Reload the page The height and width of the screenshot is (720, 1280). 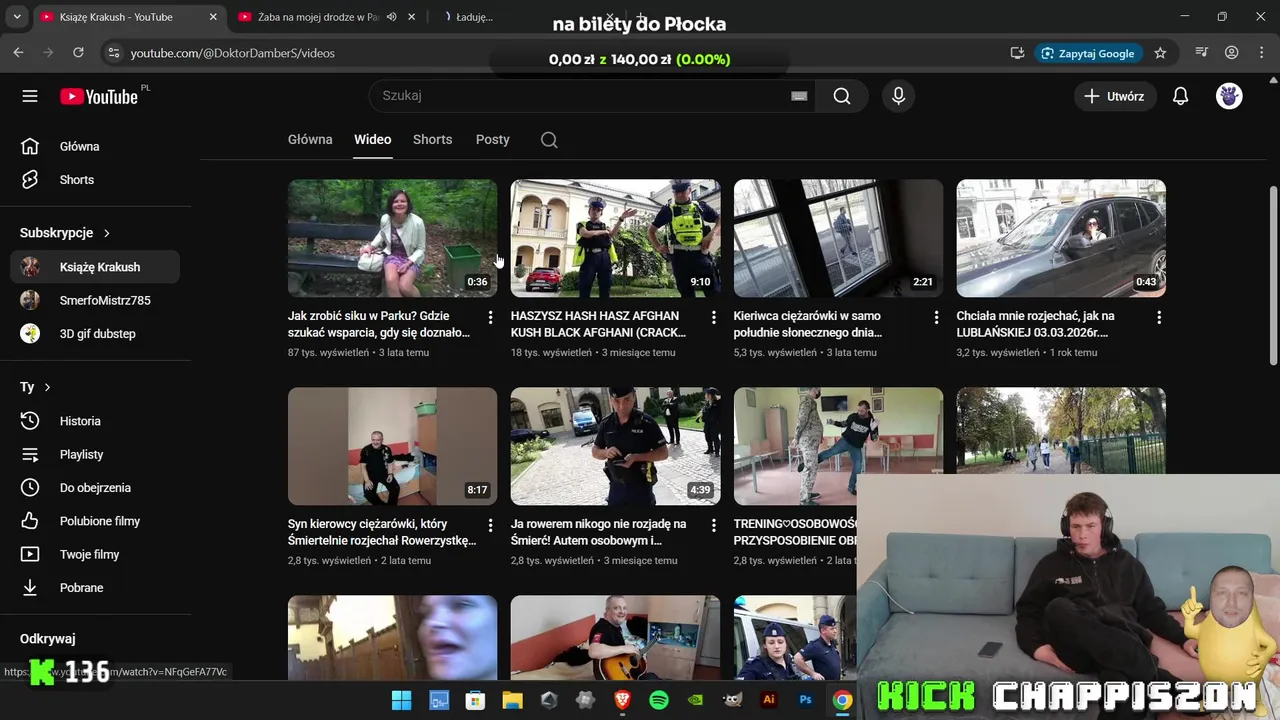(78, 53)
